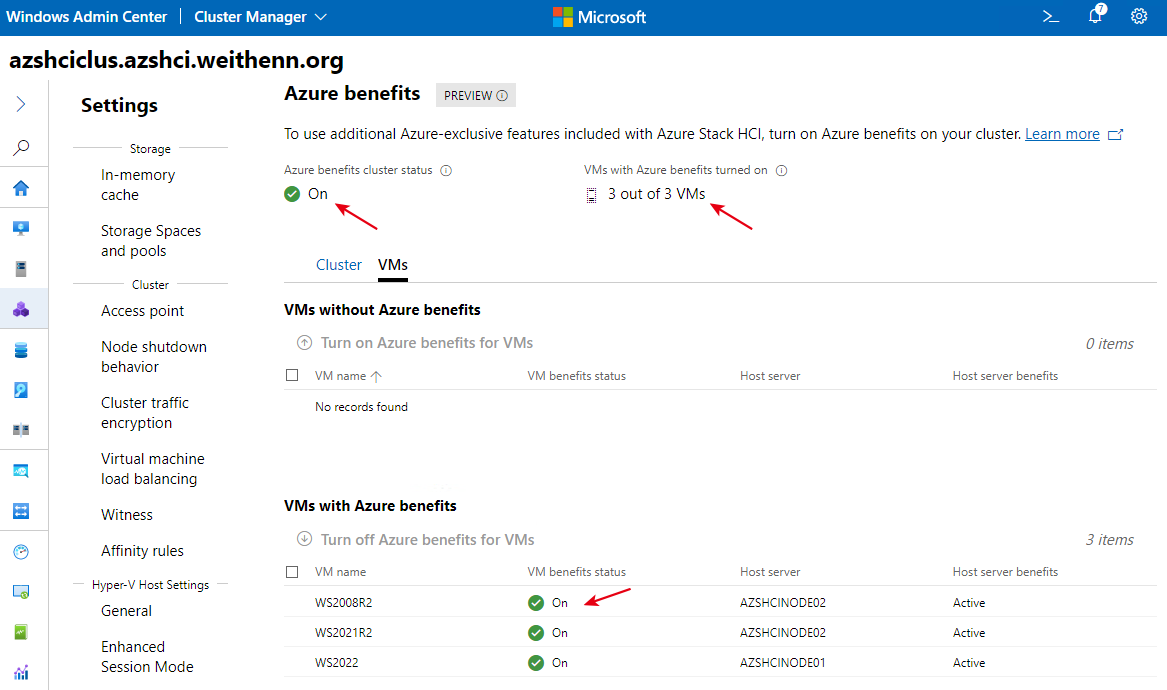Open the green chart book sidebar icon
Screen dimensions: 1167x690
pyautogui.click(x=21, y=632)
